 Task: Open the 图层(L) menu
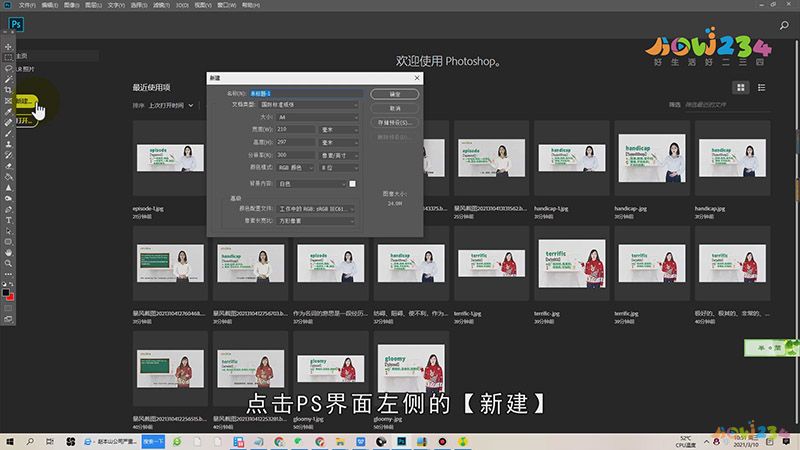coord(93,5)
